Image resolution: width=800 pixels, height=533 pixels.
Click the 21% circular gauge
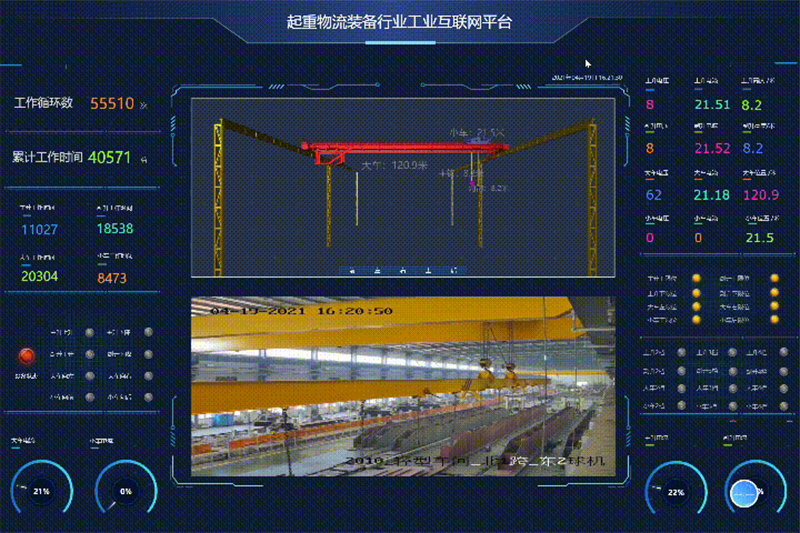click(42, 491)
